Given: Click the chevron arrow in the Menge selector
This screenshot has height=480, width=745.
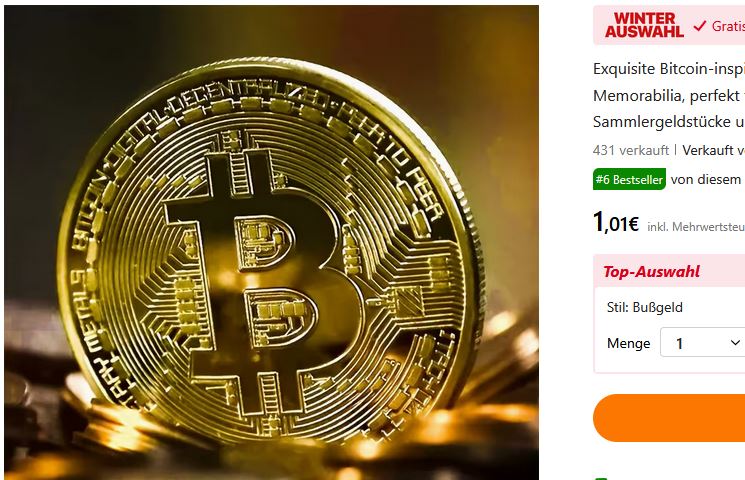Looking at the screenshot, I should coord(735,342).
